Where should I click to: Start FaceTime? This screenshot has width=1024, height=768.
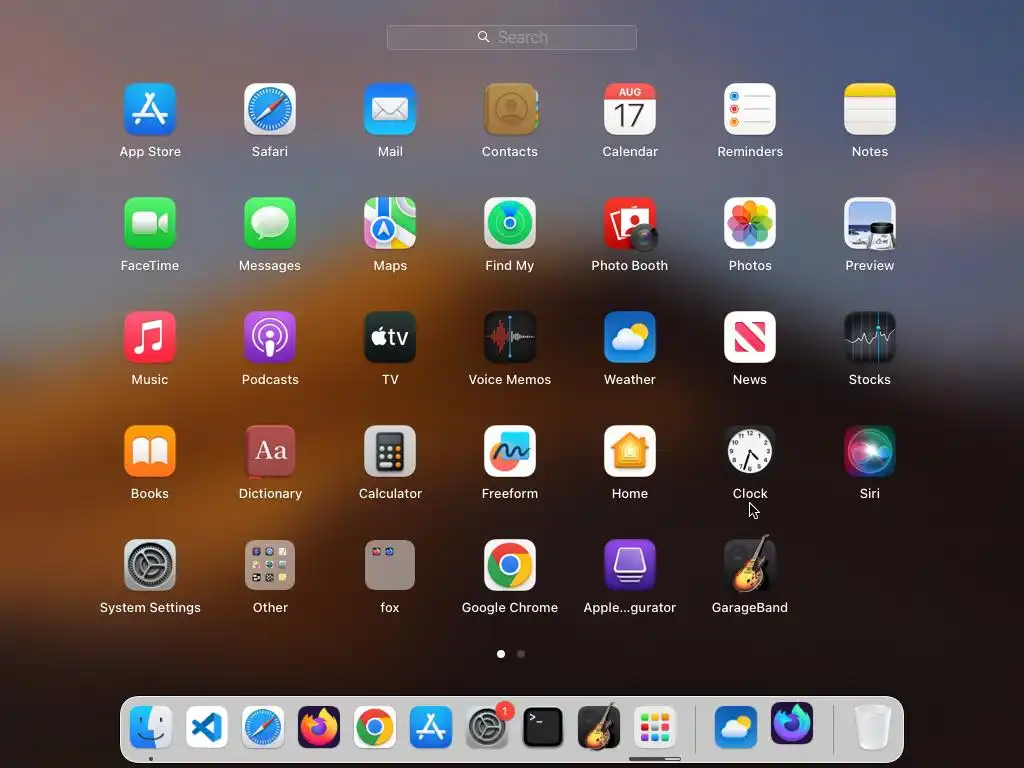click(150, 223)
